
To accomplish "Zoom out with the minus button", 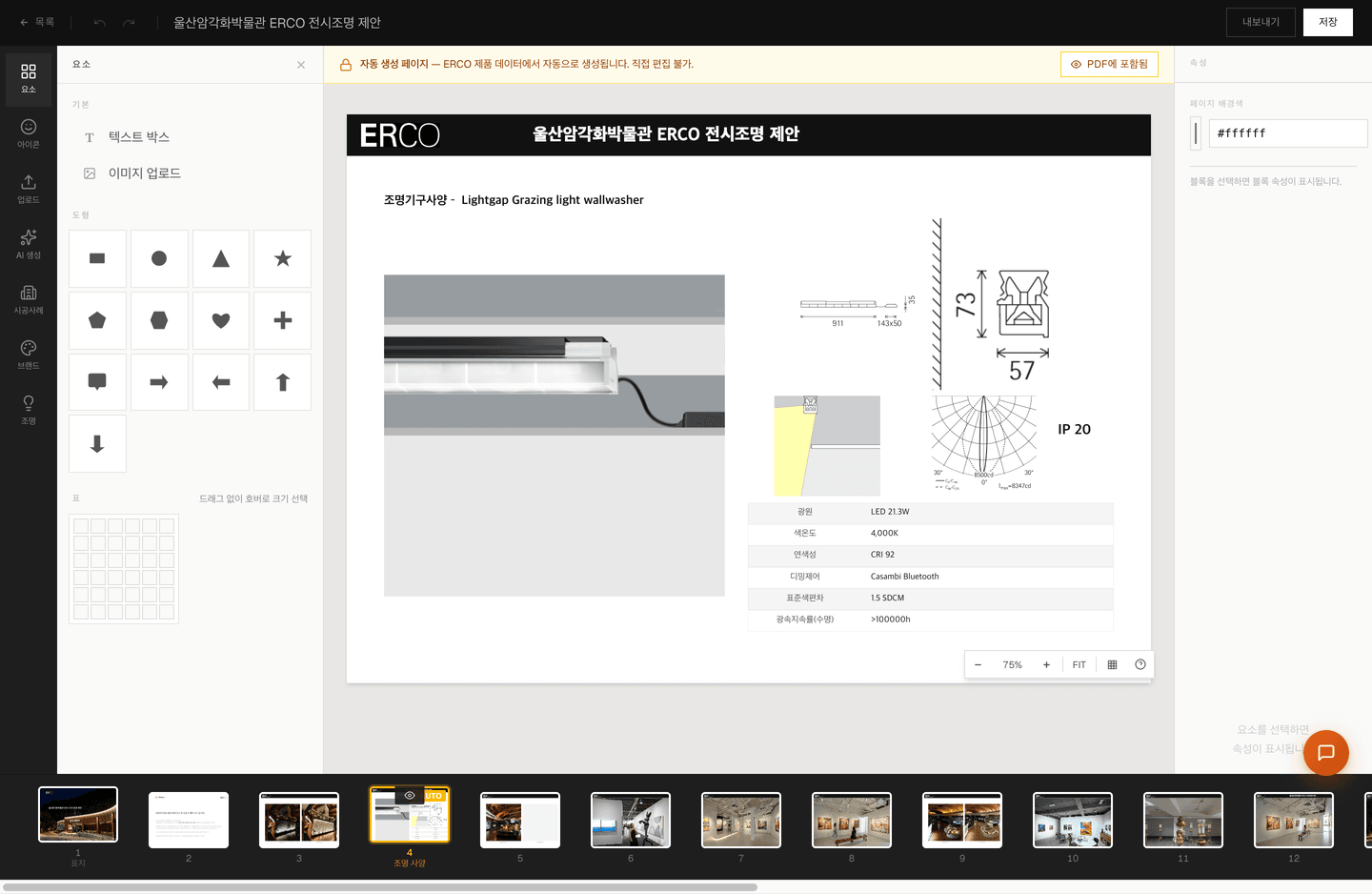I will click(x=979, y=665).
